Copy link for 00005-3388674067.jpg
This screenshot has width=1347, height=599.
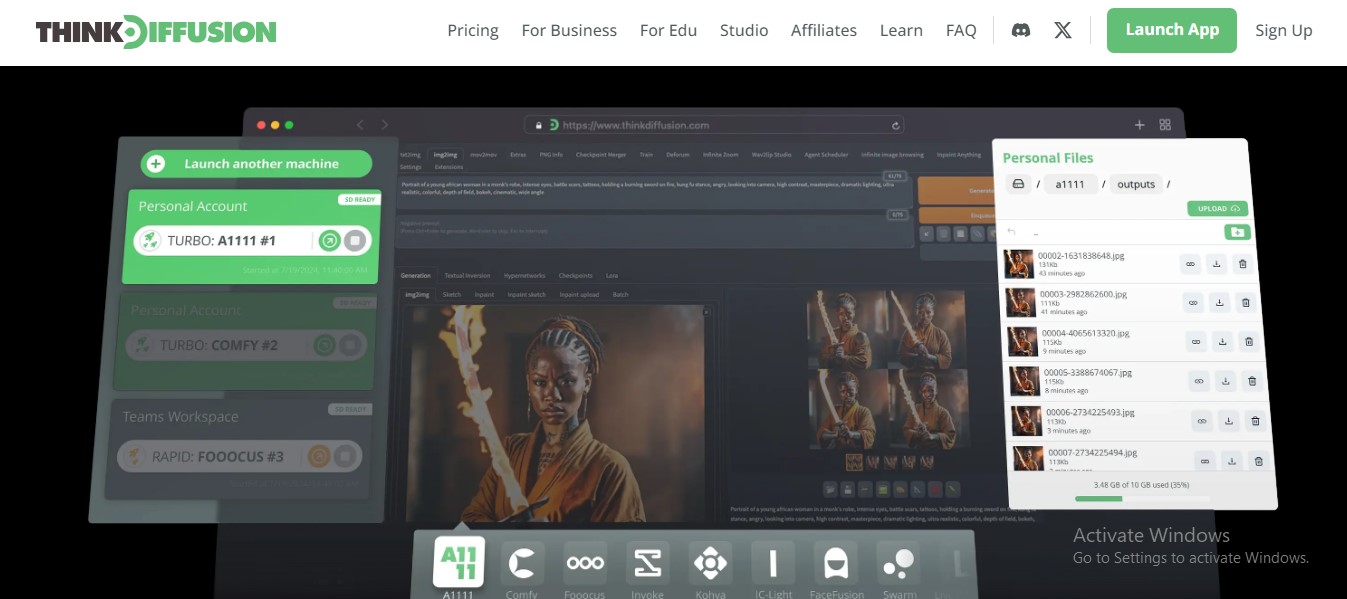click(1199, 381)
